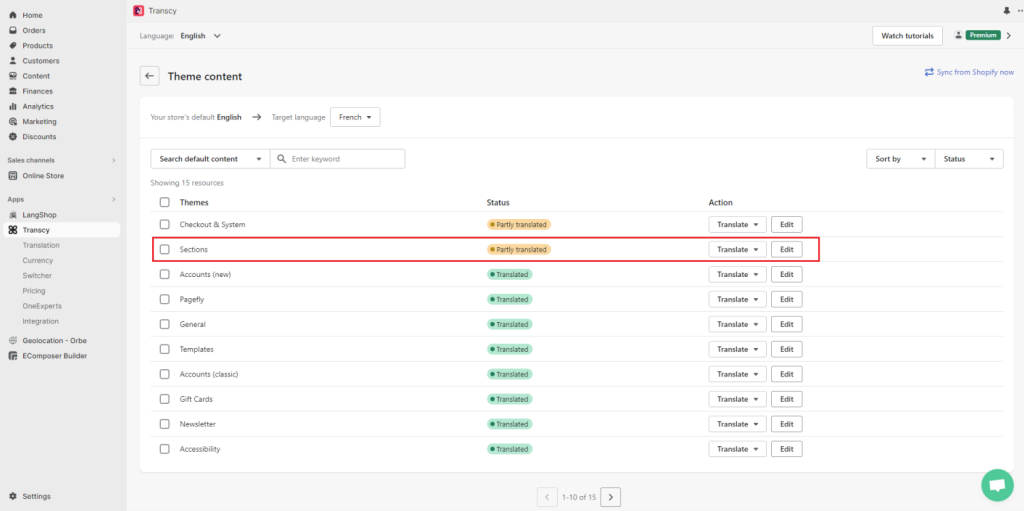Open the Finances bank icon
Viewport: 1024px width, 511px height.
[x=12, y=91]
